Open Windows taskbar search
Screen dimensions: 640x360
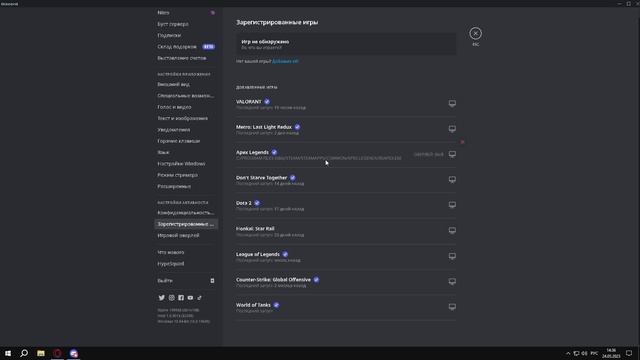point(24,353)
